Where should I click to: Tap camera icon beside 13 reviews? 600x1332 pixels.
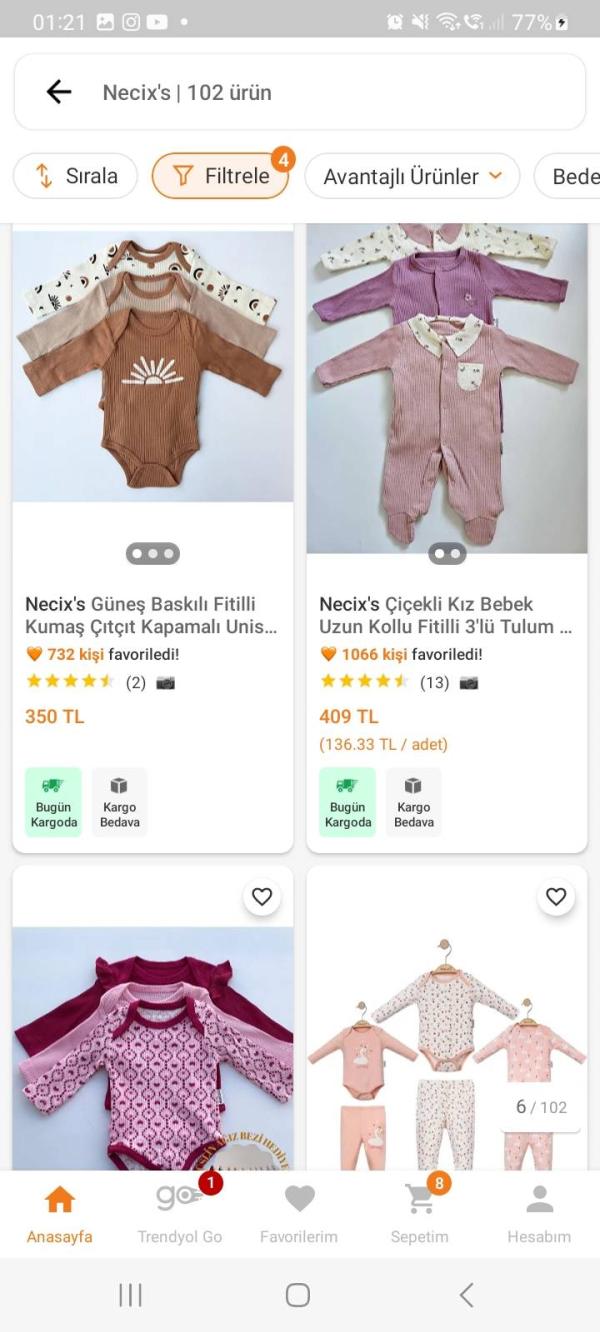pos(468,683)
